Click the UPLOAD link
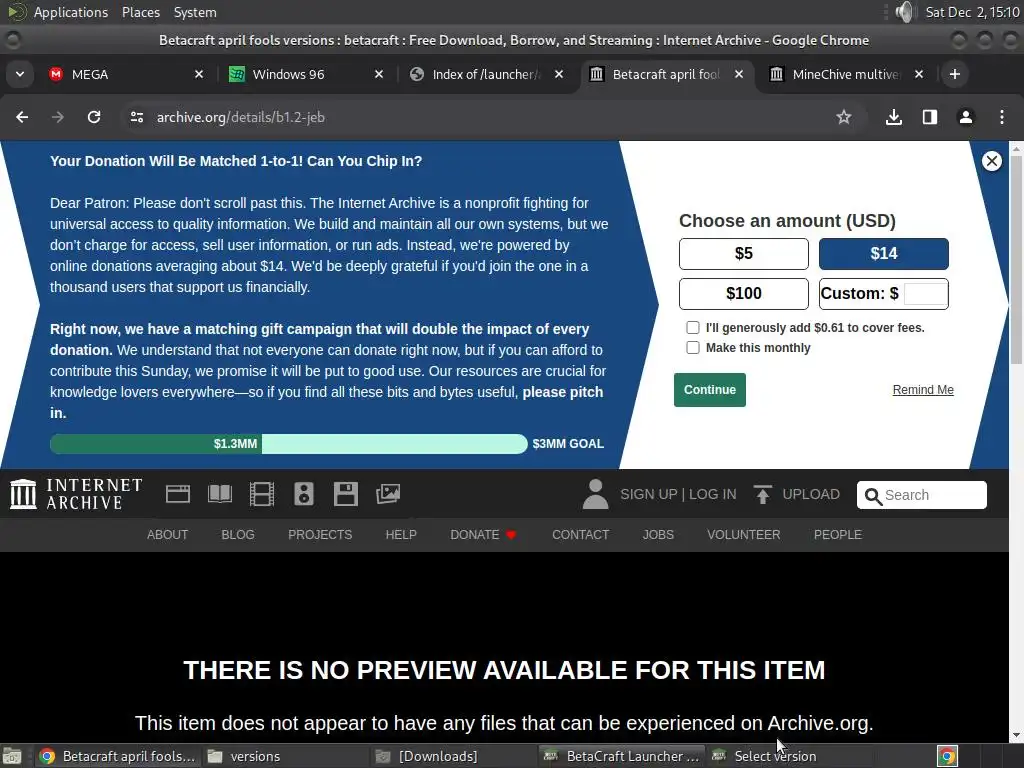 [811, 494]
